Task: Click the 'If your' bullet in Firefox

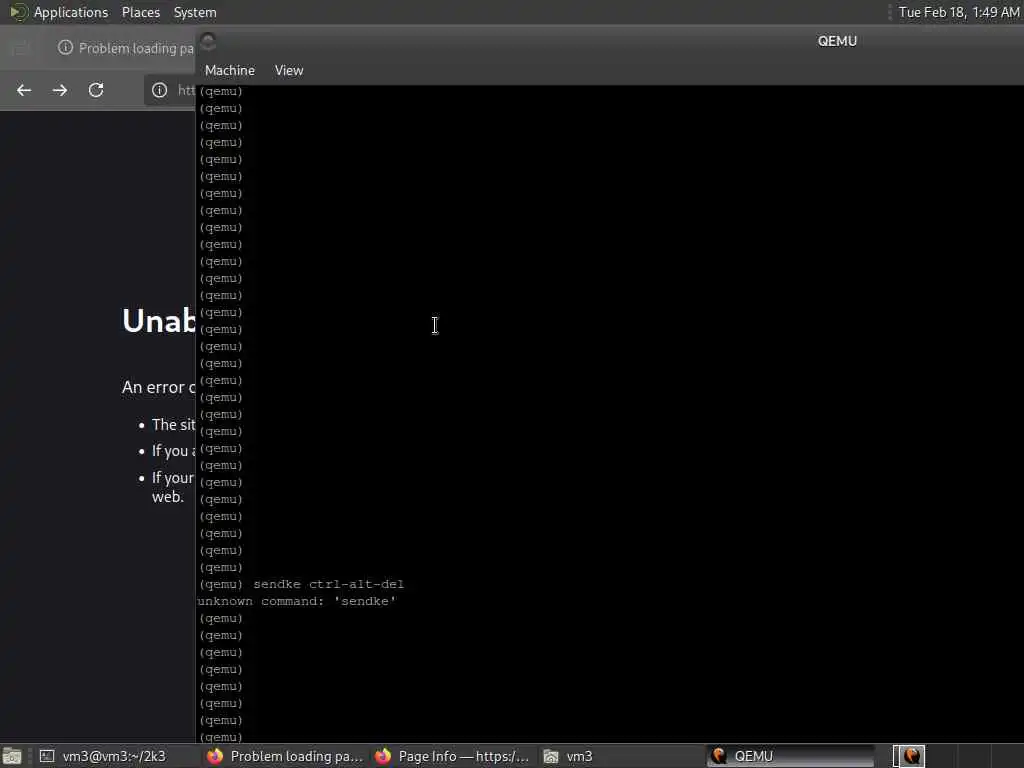Action: point(173,478)
